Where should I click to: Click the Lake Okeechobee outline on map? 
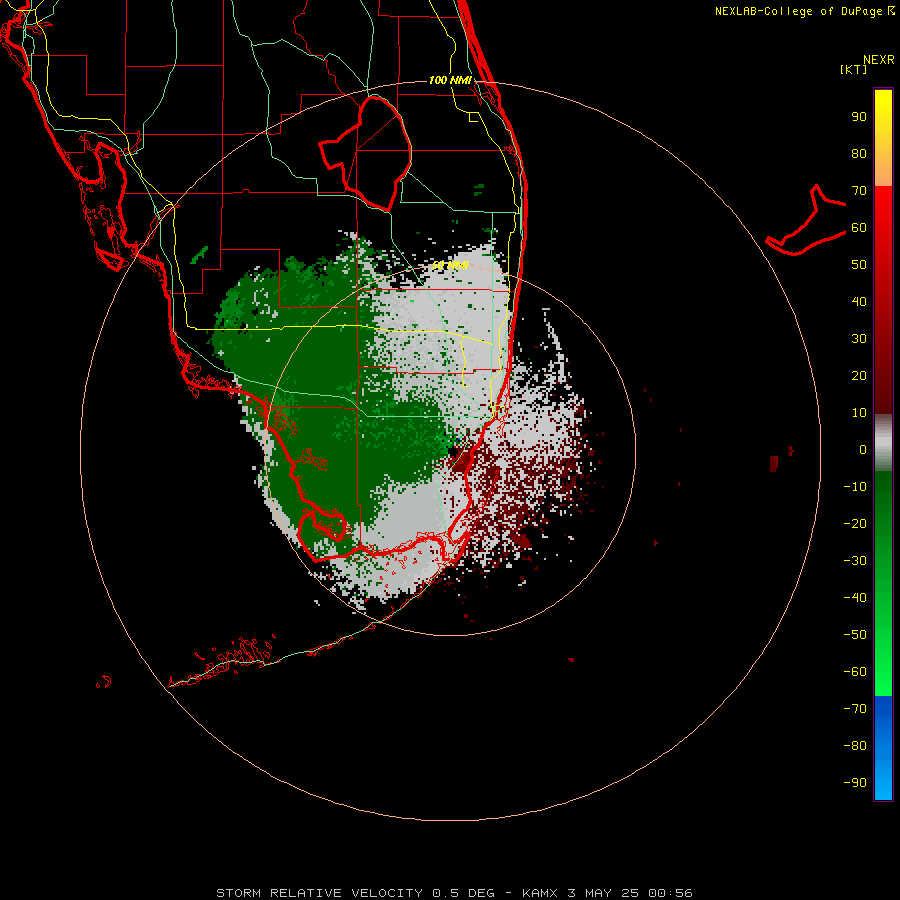365,153
